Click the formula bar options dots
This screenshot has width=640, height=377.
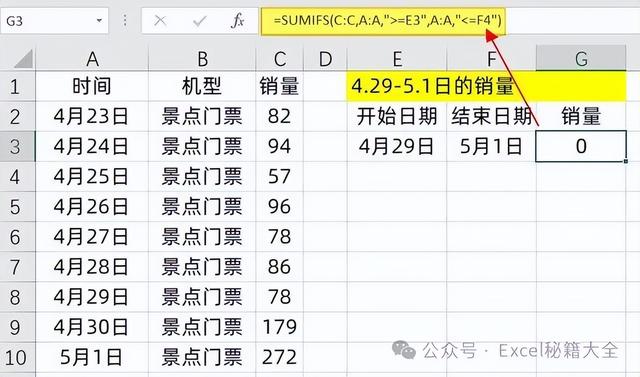125,20
